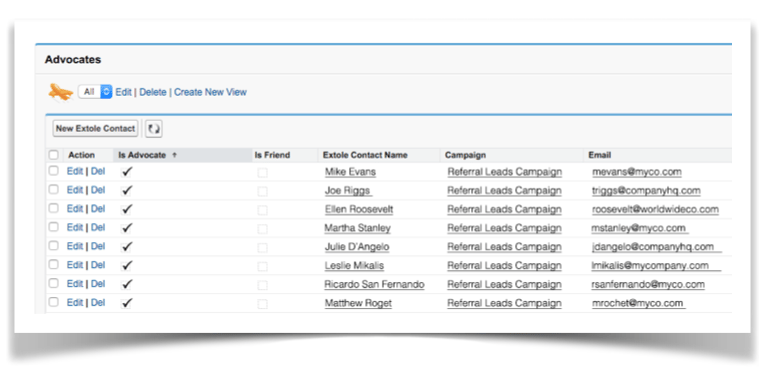Image resolution: width=763 pixels, height=371 pixels.
Task: Click Edit for Martha Stanley
Action: point(75,227)
